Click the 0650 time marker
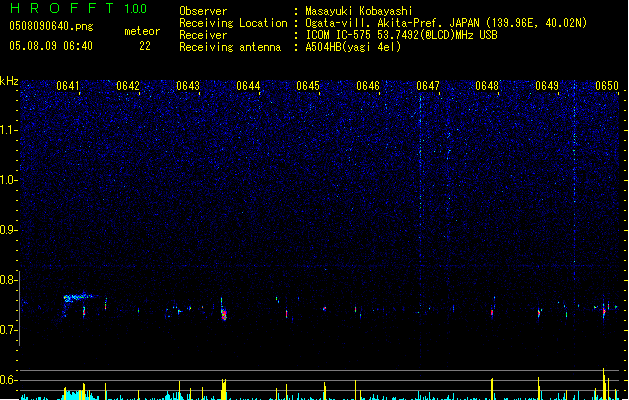629x400 pixels. pos(607,86)
